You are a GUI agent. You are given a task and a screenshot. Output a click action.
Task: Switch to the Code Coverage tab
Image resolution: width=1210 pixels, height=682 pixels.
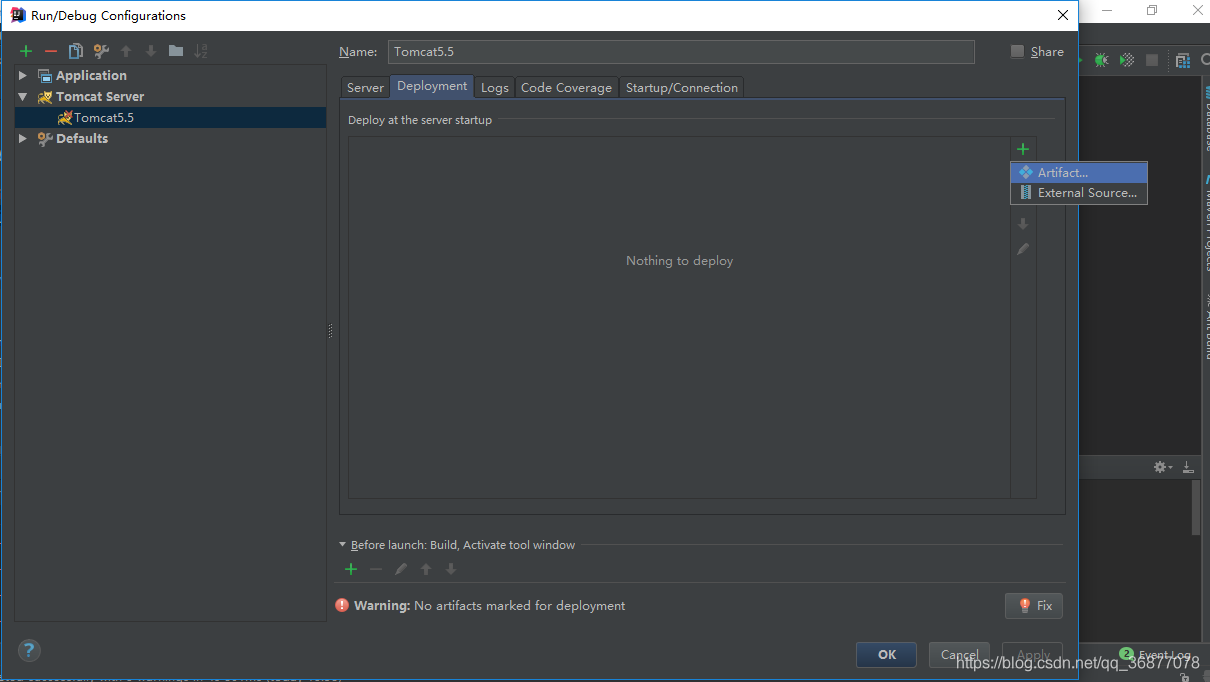(566, 88)
